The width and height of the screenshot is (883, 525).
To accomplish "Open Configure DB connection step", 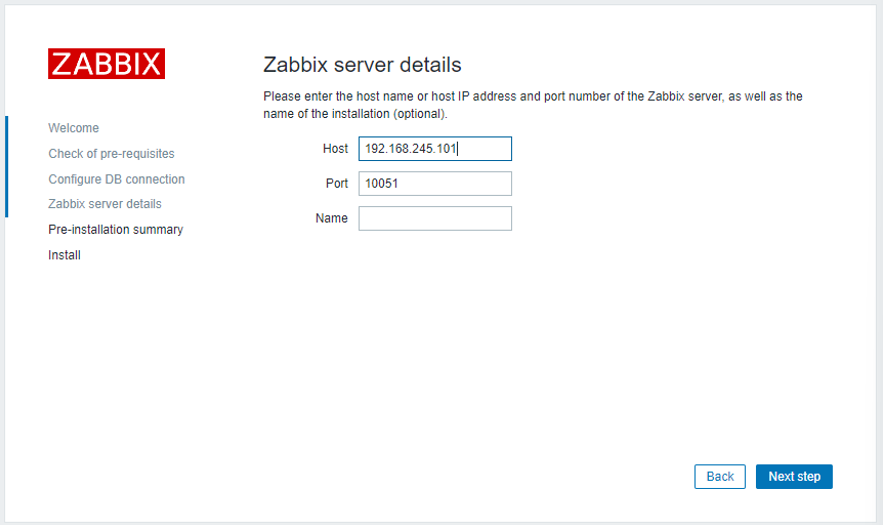I will [116, 179].
